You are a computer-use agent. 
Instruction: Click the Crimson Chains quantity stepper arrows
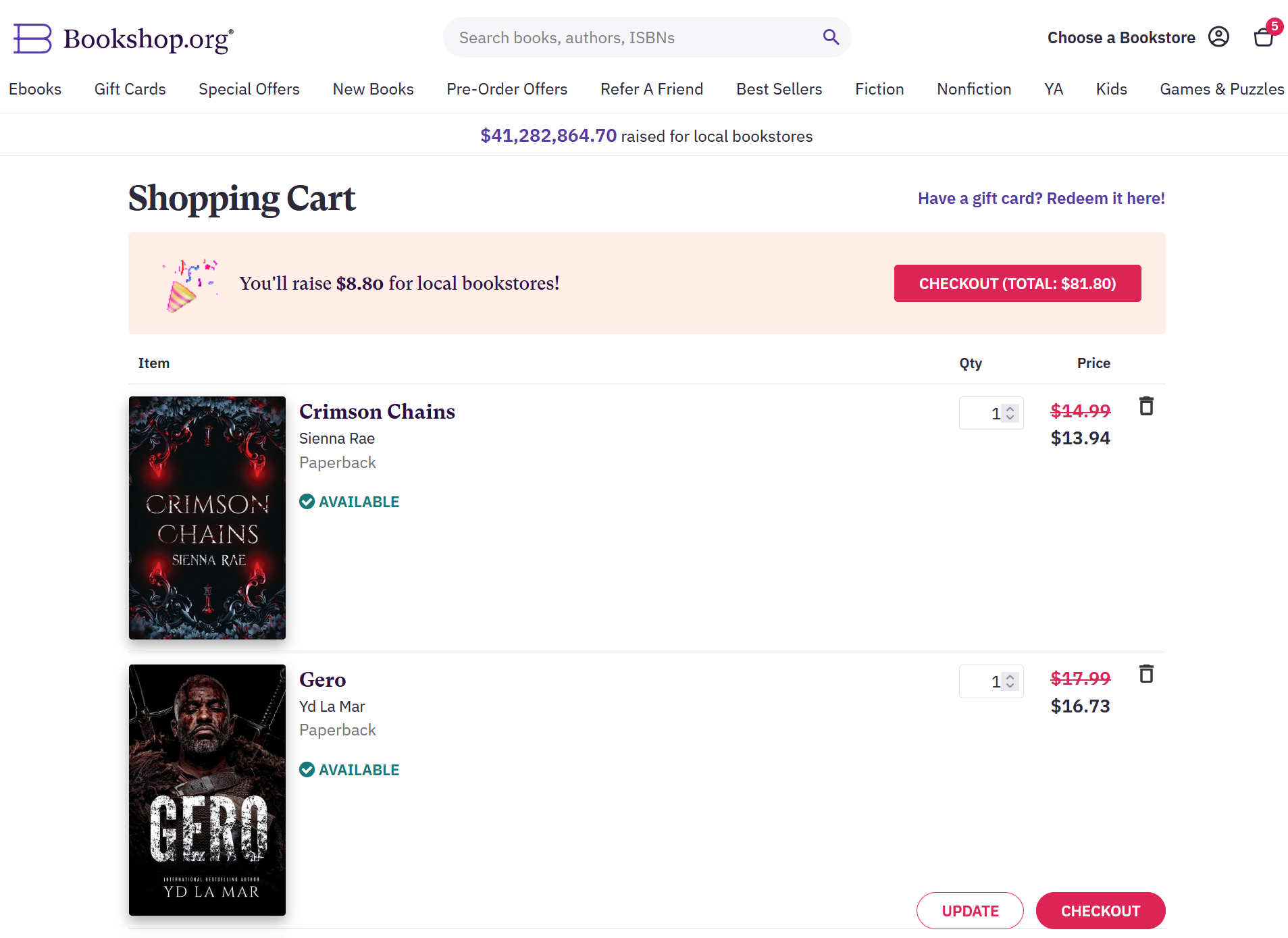1010,413
